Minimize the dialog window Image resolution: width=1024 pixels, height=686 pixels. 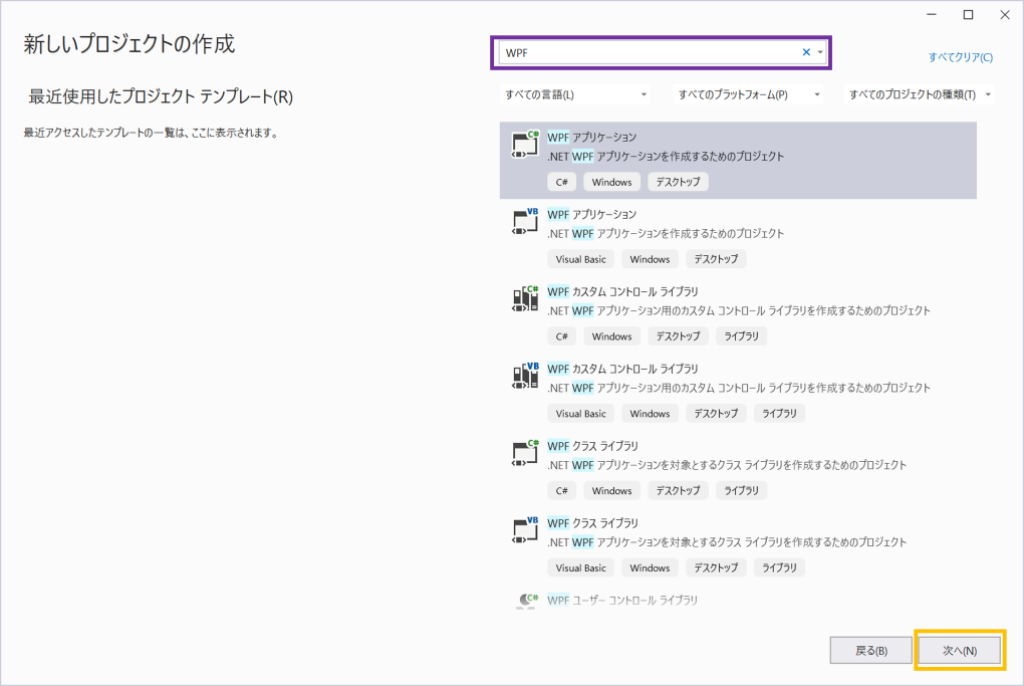click(932, 14)
